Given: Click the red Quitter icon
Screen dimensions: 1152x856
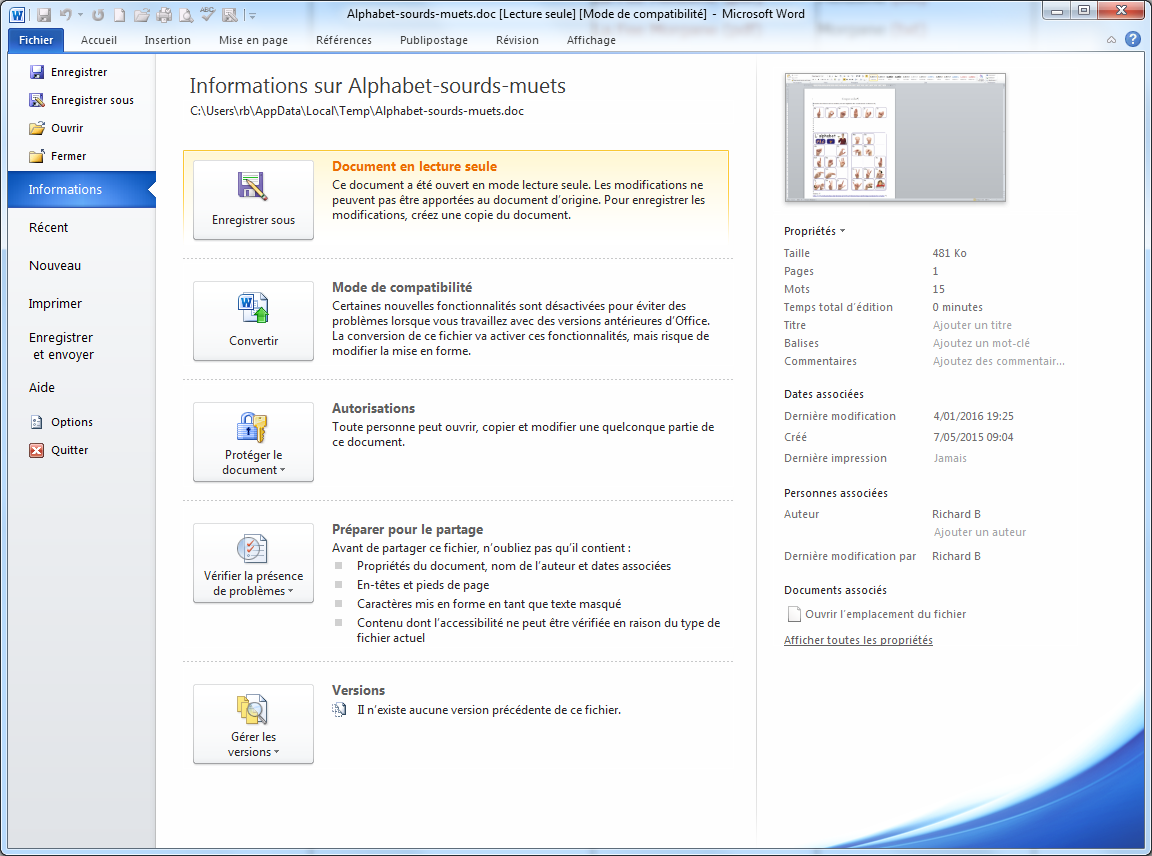Looking at the screenshot, I should 37,450.
